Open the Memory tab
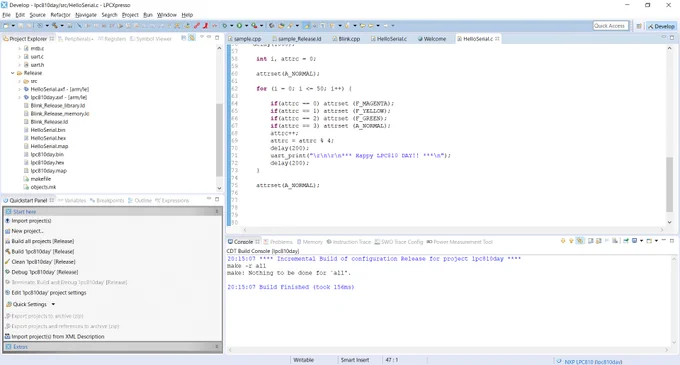Image resolution: width=680 pixels, height=365 pixels. click(310, 242)
